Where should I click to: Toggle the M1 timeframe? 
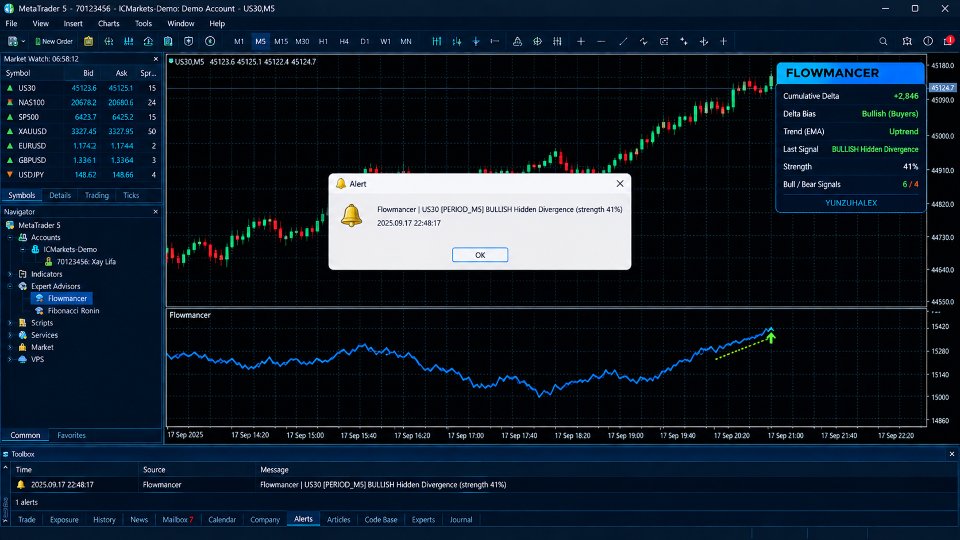pos(239,41)
